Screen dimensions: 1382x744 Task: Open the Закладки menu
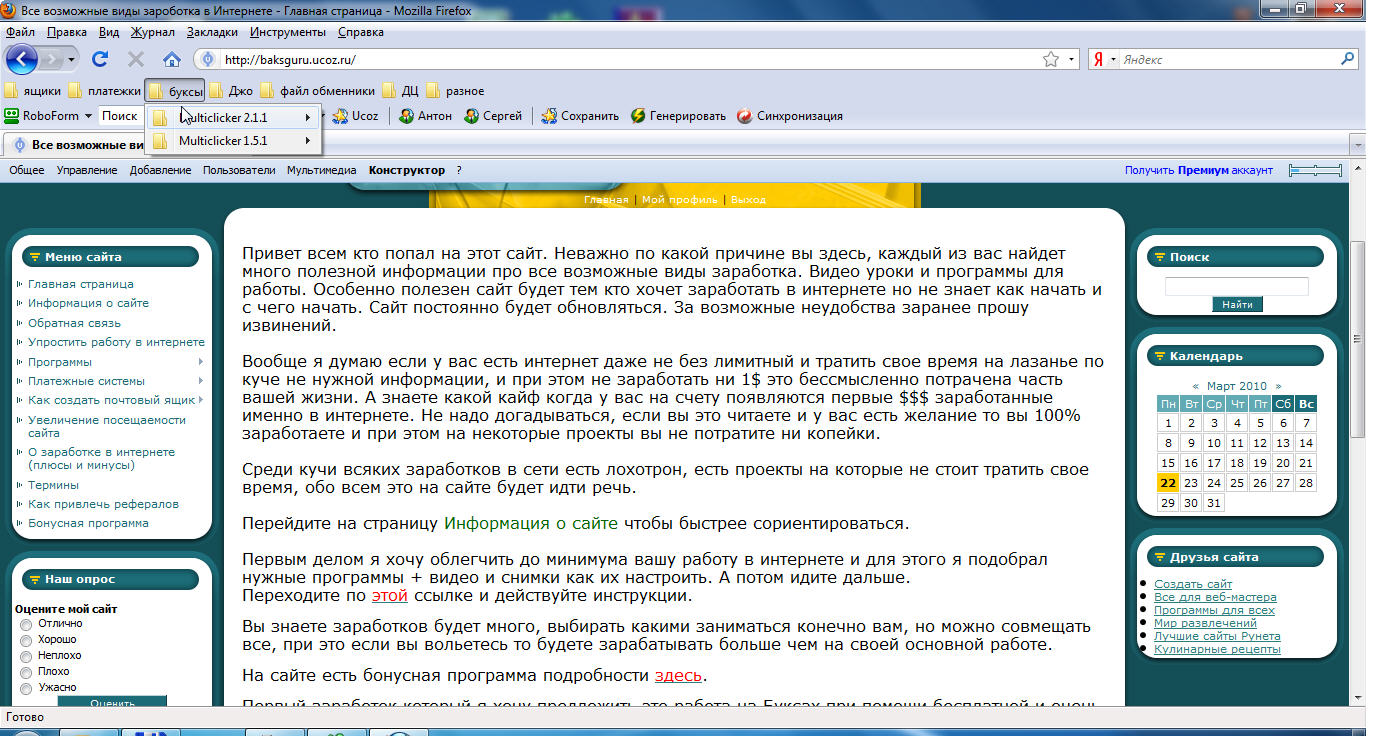[x=212, y=32]
